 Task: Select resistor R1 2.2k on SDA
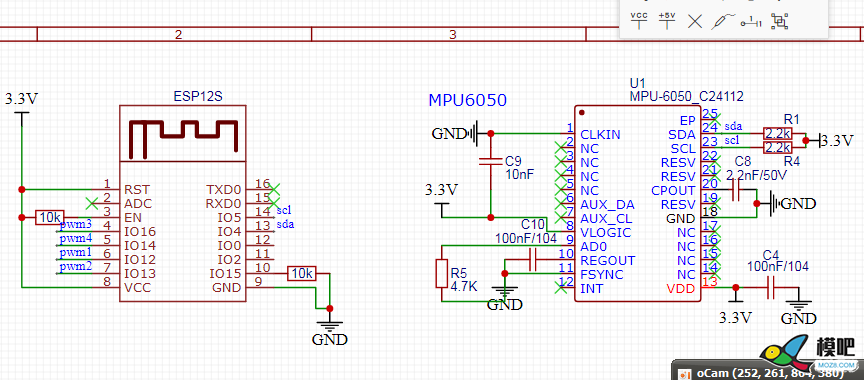[x=777, y=133]
